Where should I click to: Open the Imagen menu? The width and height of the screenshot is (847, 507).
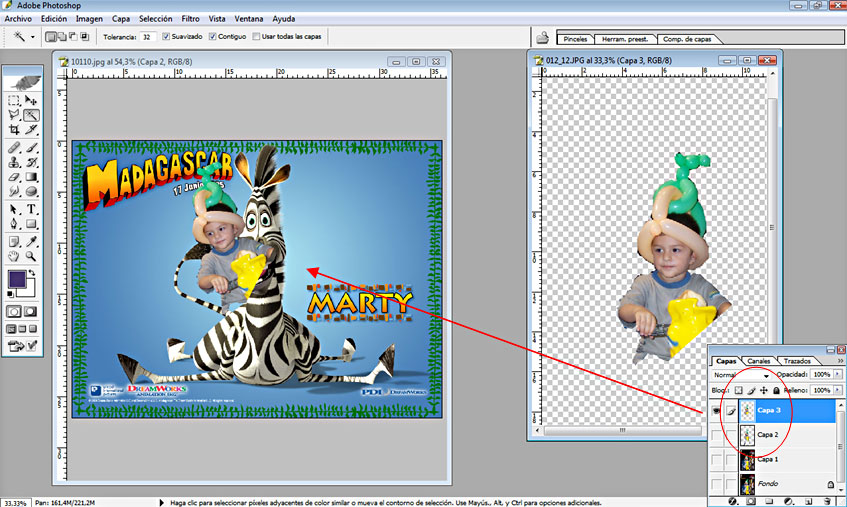(x=89, y=19)
